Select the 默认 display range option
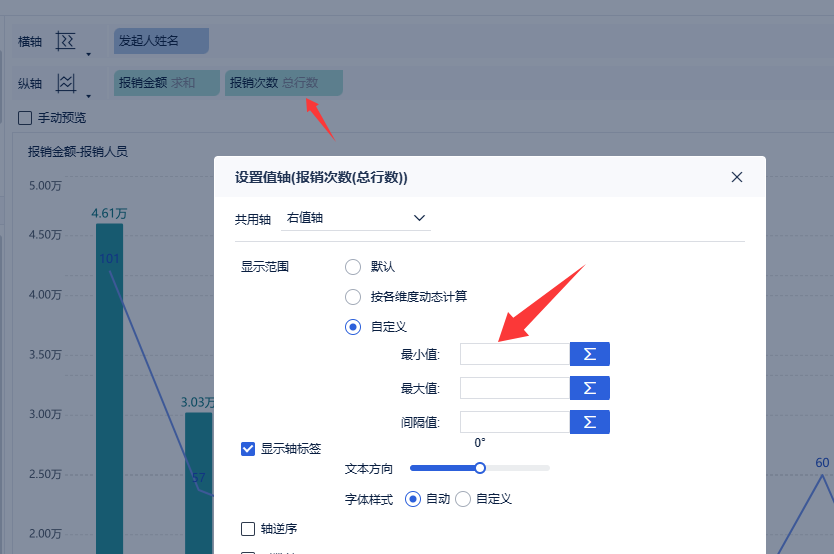Image resolution: width=834 pixels, height=554 pixels. tap(353, 267)
